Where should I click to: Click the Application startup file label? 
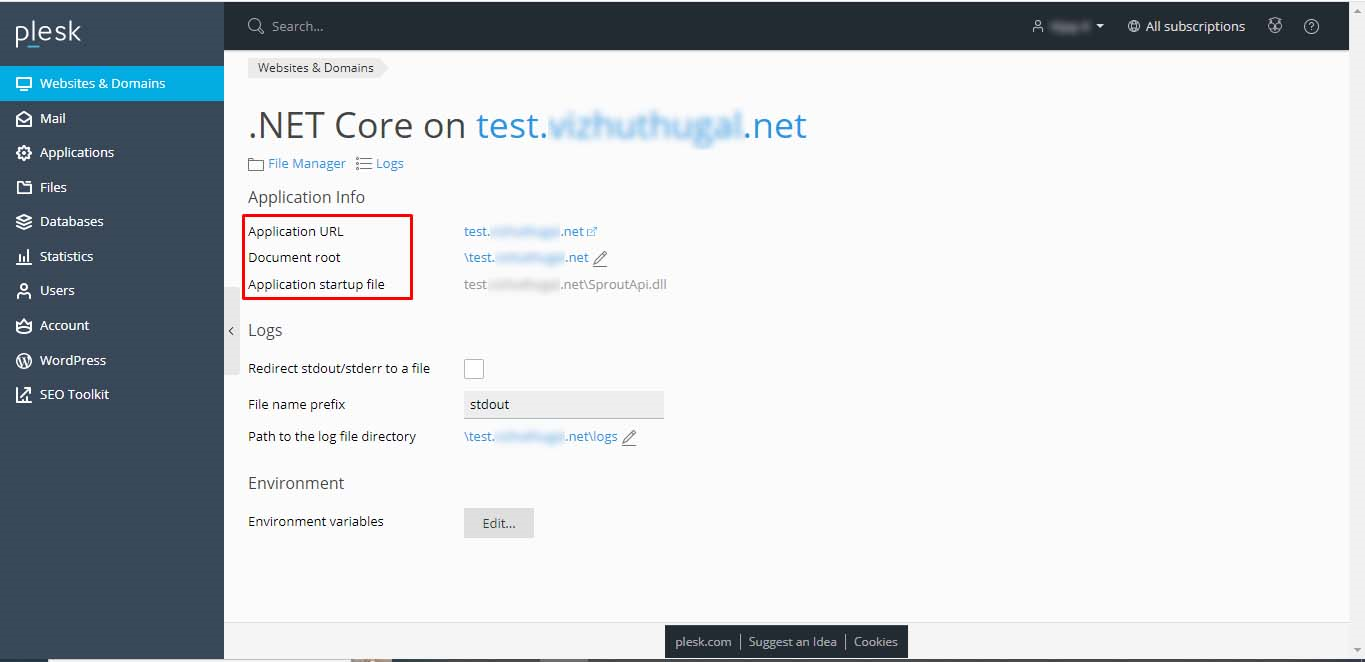316,284
